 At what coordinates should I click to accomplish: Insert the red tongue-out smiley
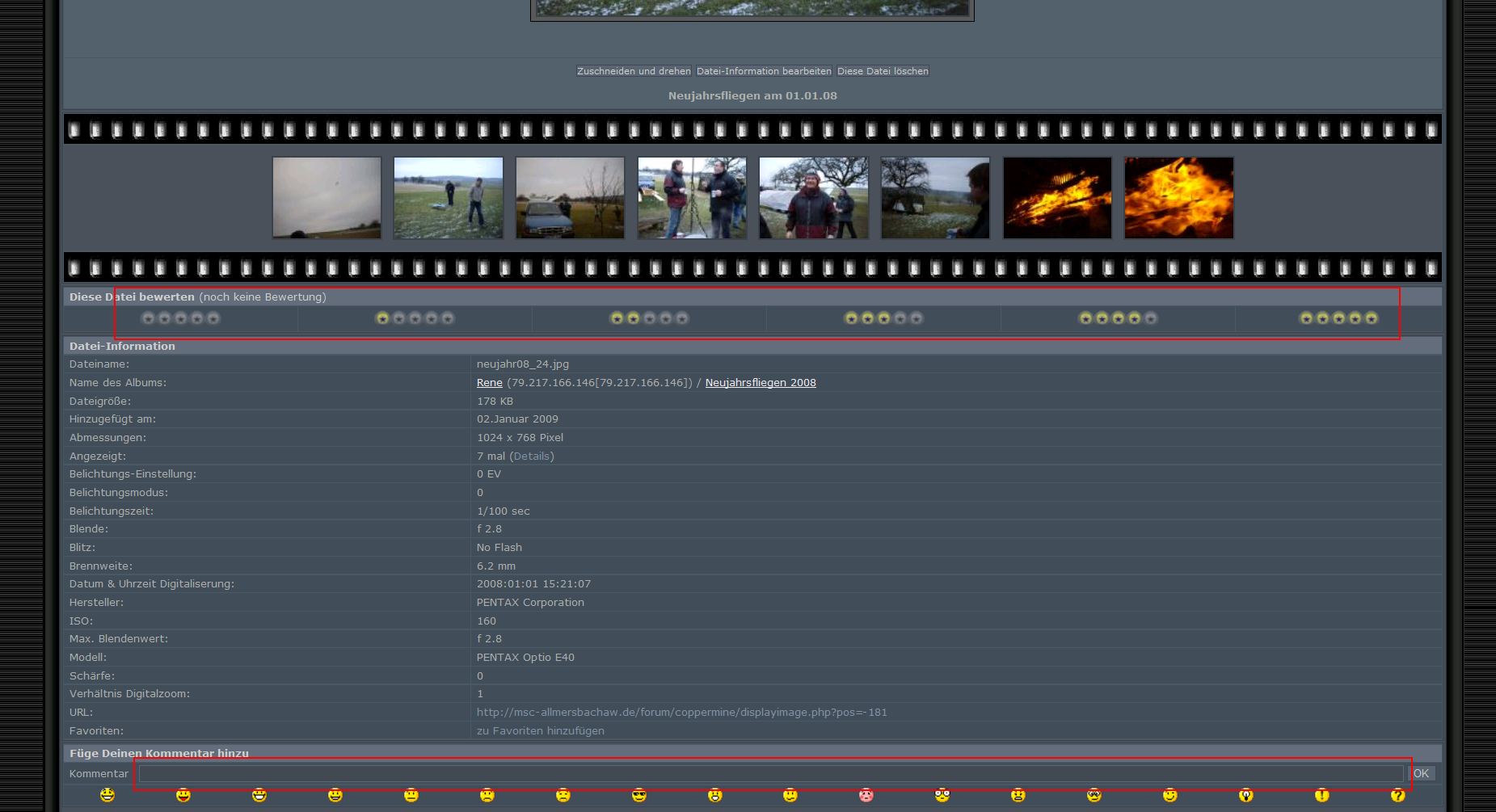[x=183, y=796]
